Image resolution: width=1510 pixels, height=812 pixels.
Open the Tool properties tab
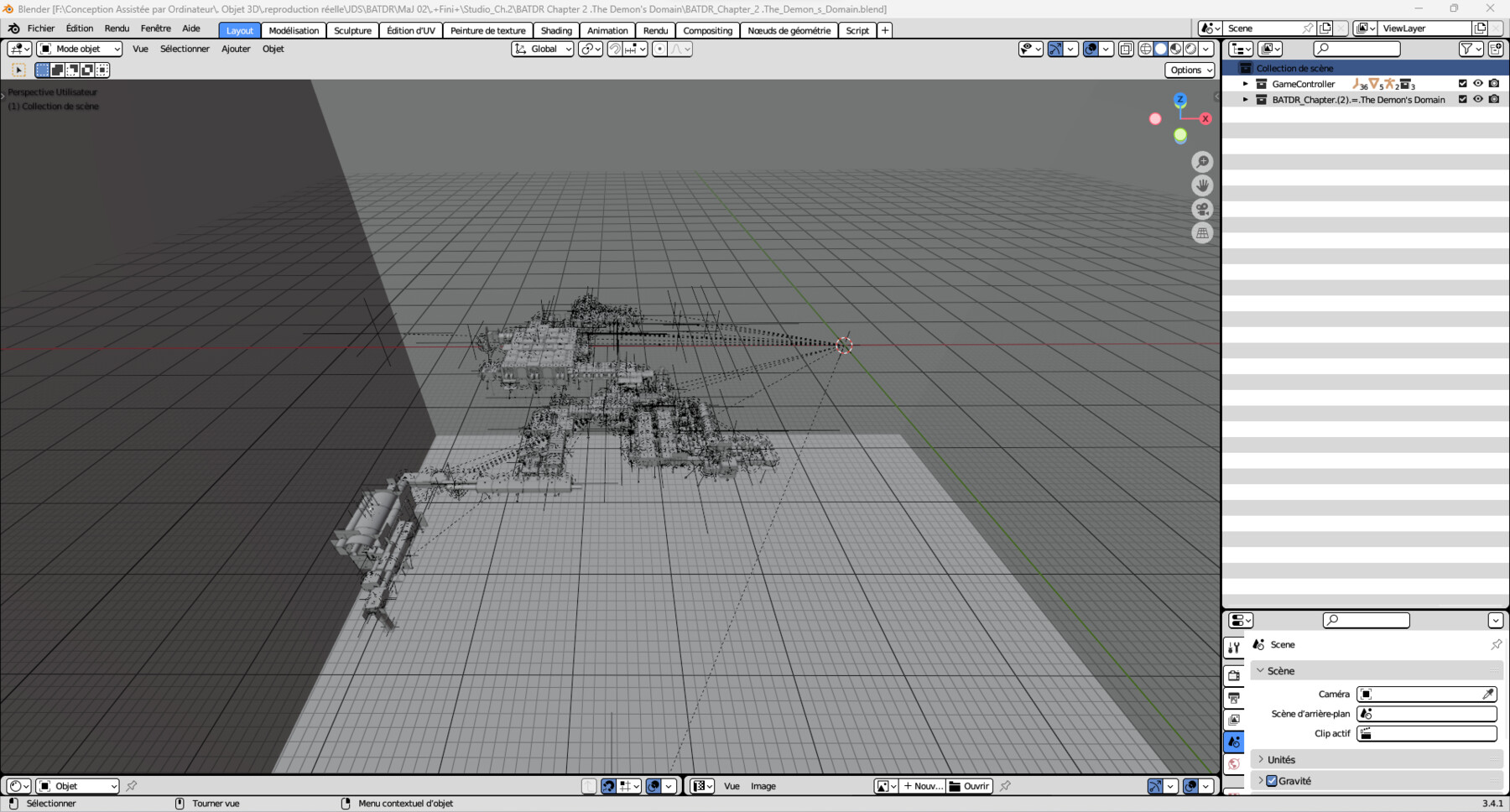[1234, 648]
